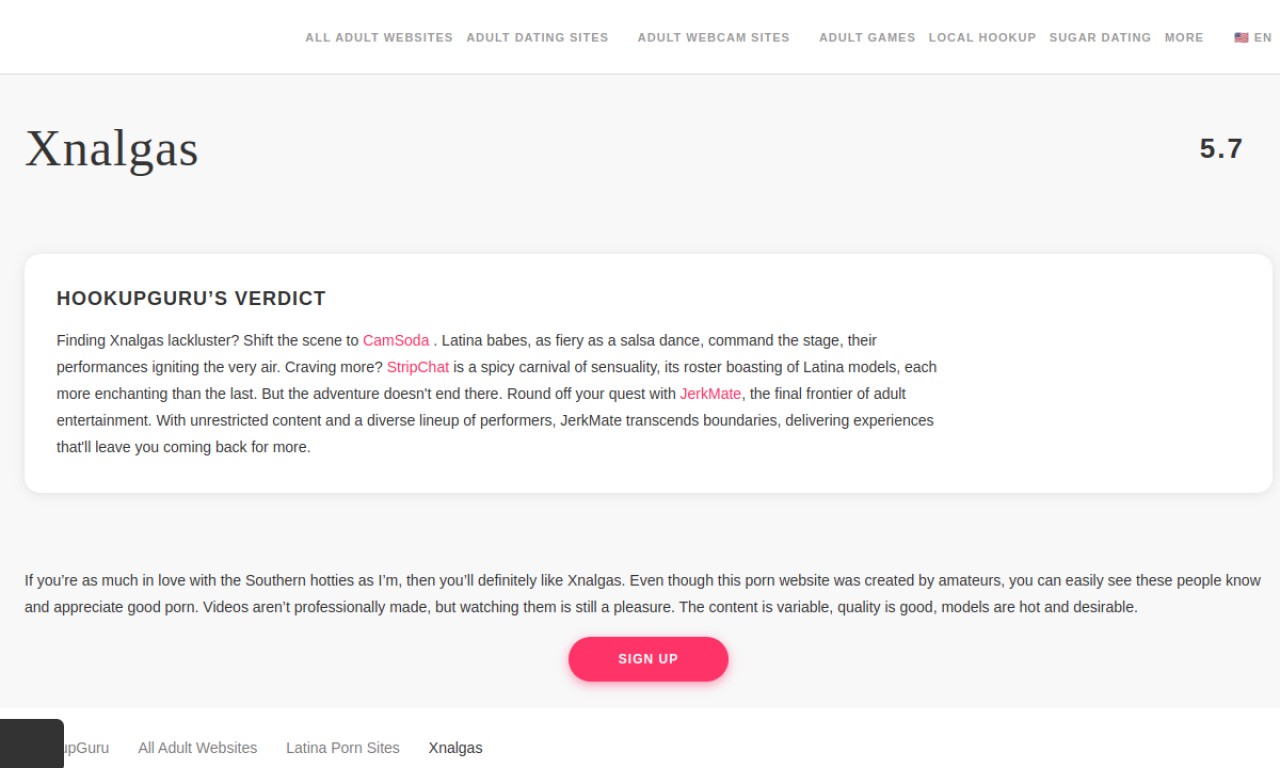The image size is (1280, 768).
Task: Click the Latina Porn Sites breadcrumb
Action: [343, 748]
